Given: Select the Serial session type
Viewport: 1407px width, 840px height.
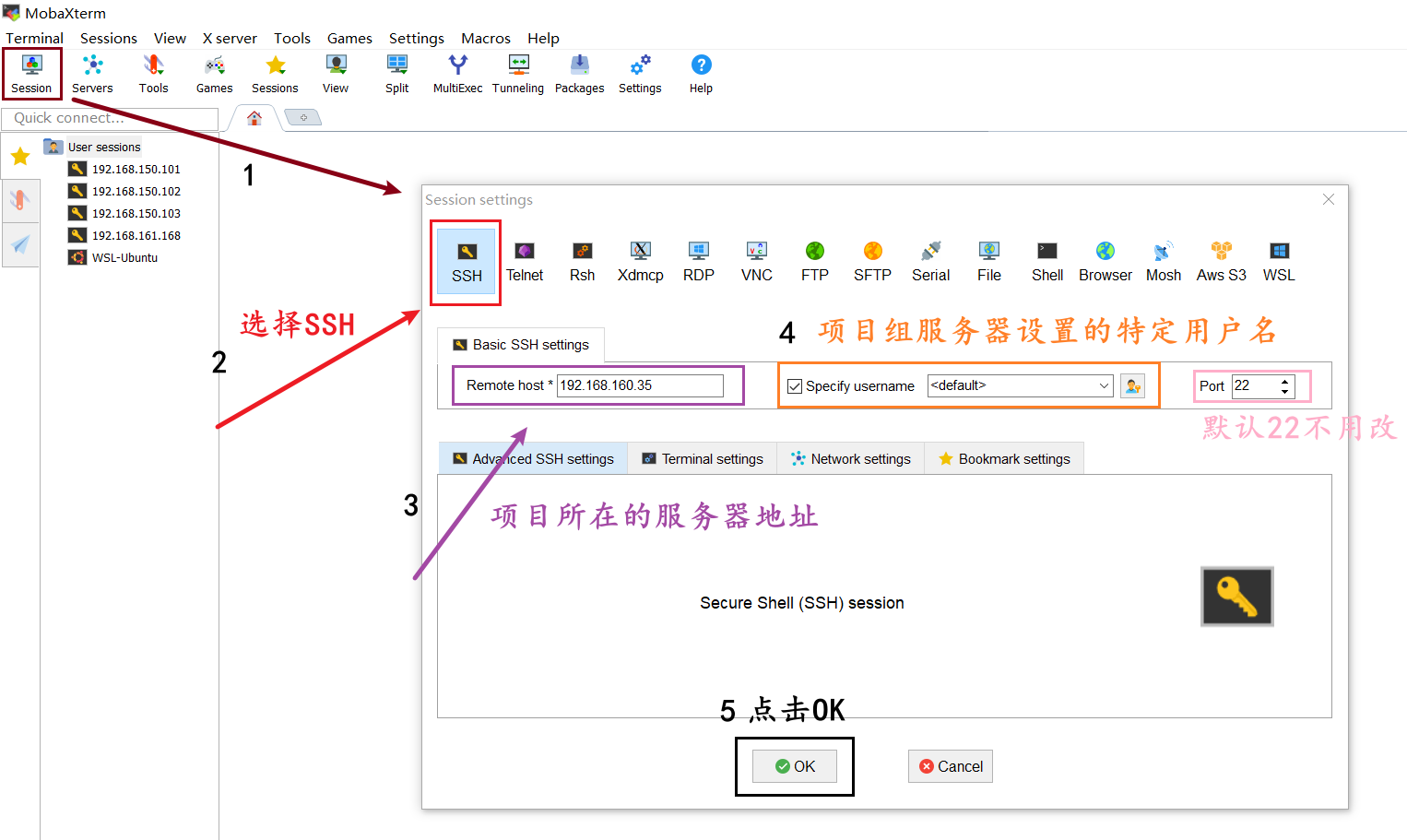Looking at the screenshot, I should 931,262.
